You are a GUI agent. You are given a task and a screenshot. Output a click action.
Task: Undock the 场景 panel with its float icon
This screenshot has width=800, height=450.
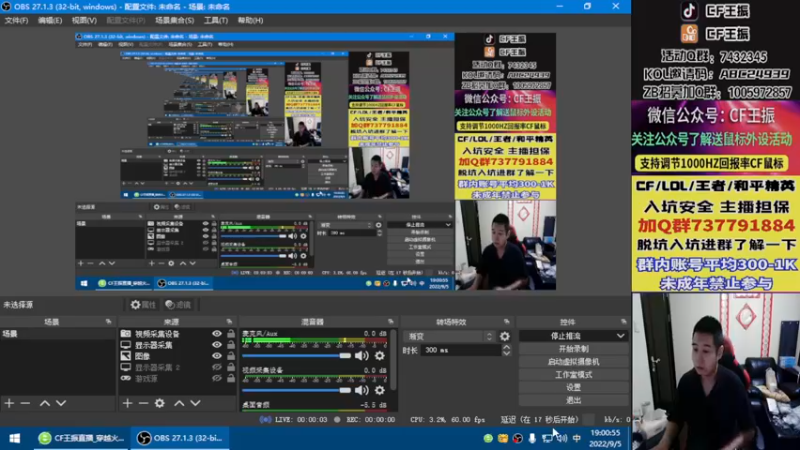coord(109,321)
